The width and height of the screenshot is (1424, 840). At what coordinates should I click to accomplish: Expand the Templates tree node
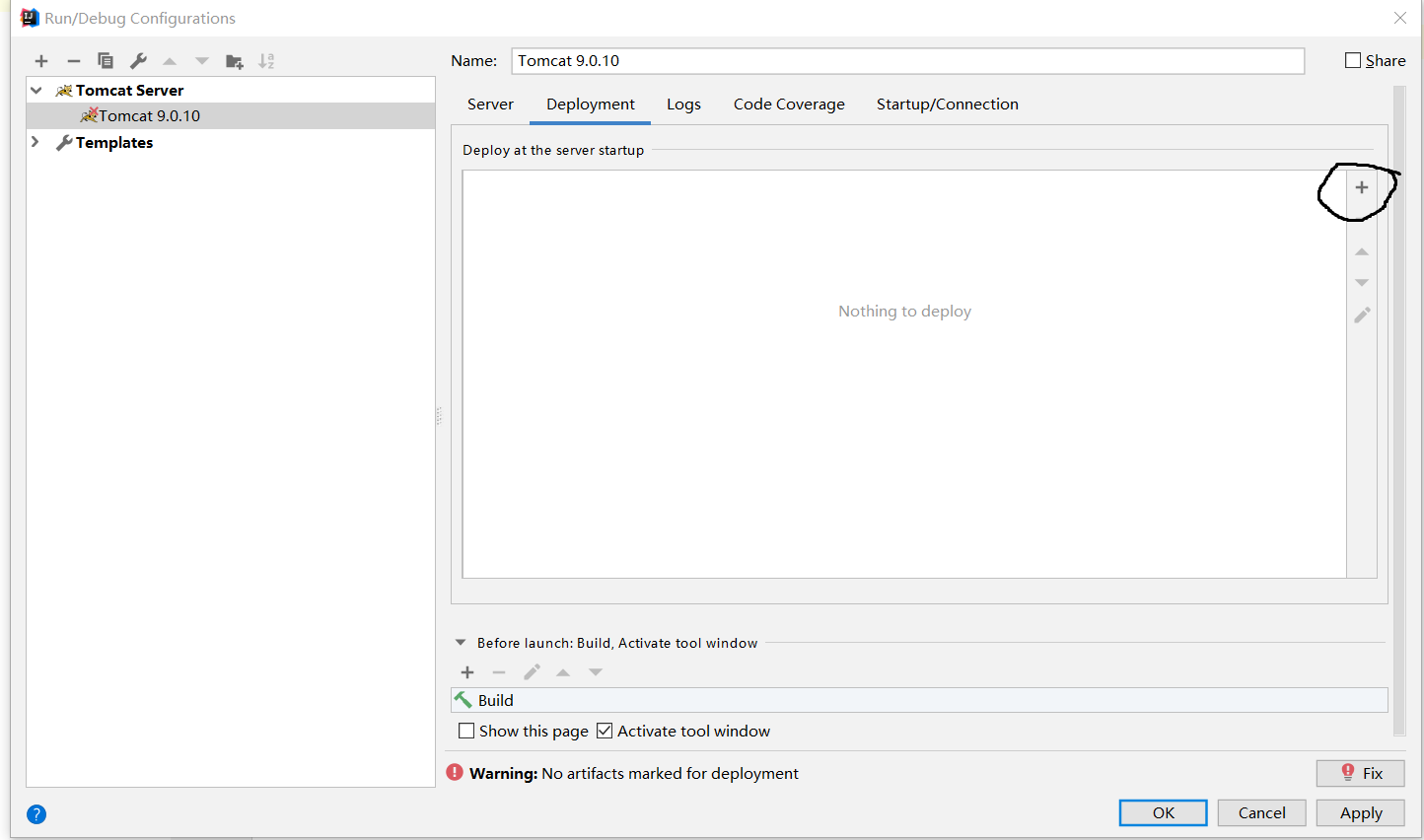click(36, 142)
